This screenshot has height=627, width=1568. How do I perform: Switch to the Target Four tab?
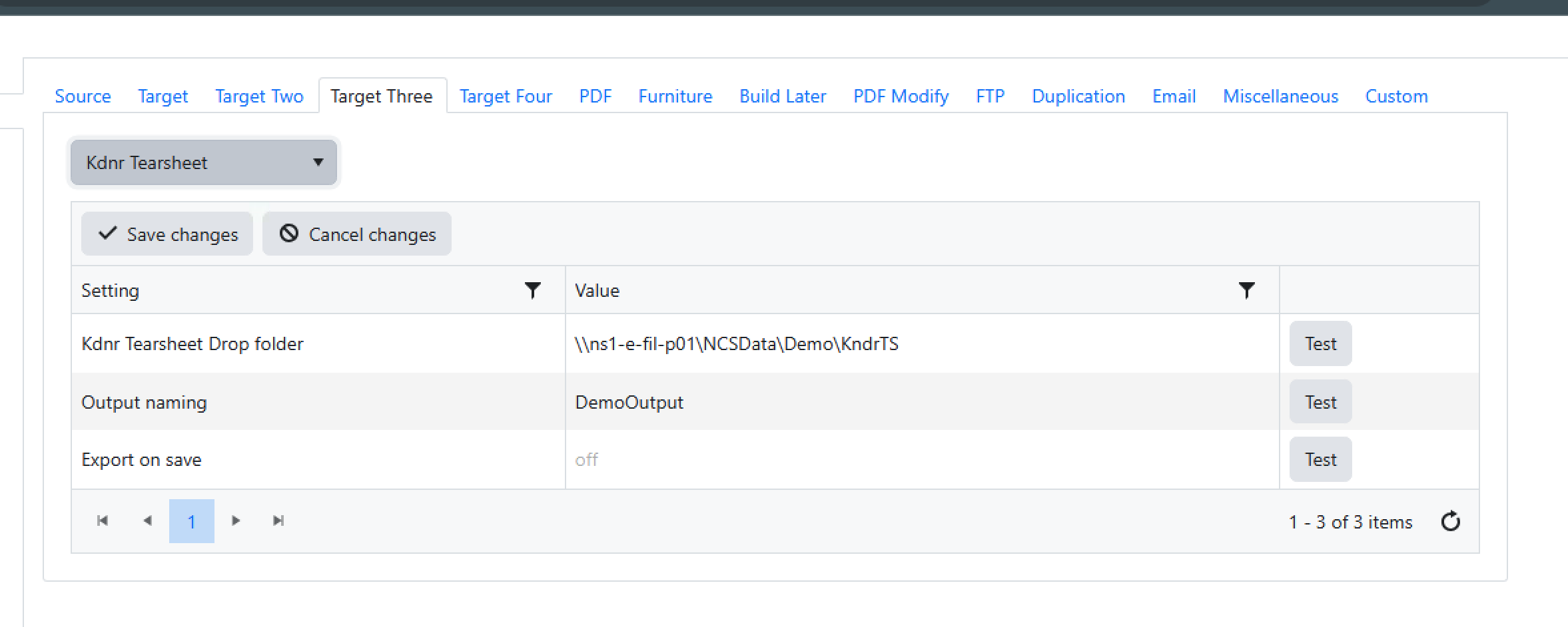506,97
